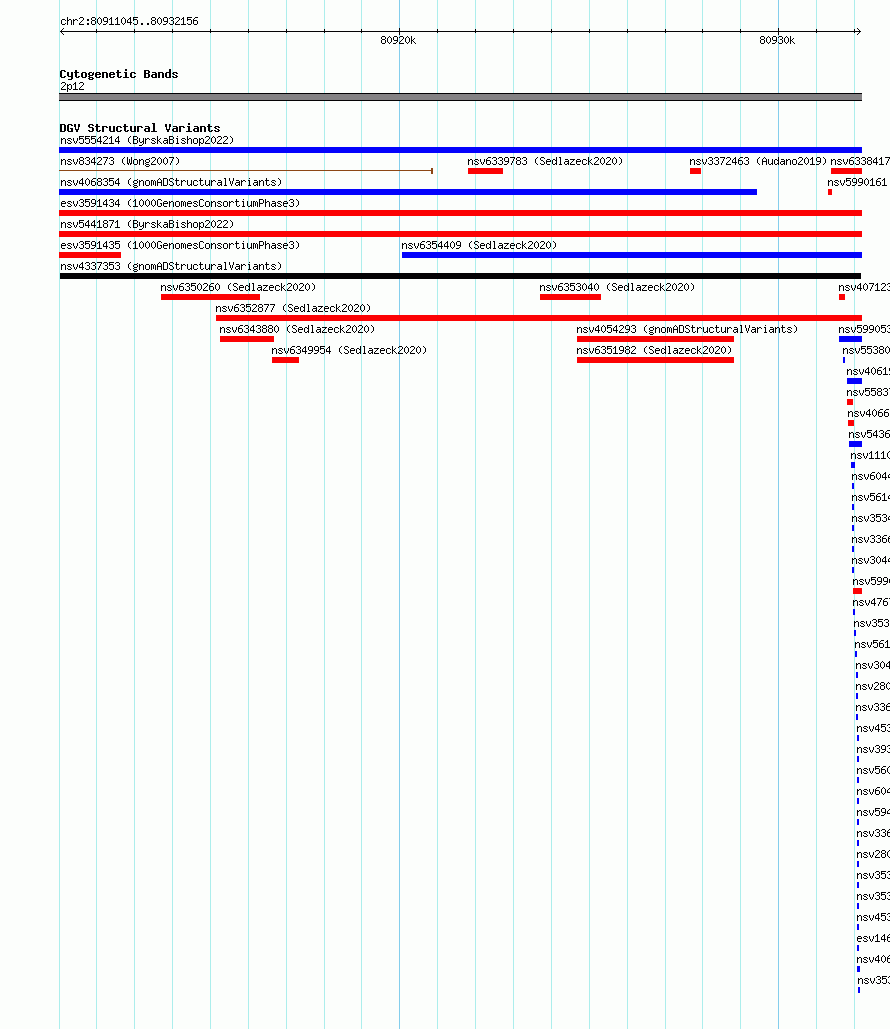Click the red bar under nsv6338417
890x1029 pixels.
pos(846,171)
